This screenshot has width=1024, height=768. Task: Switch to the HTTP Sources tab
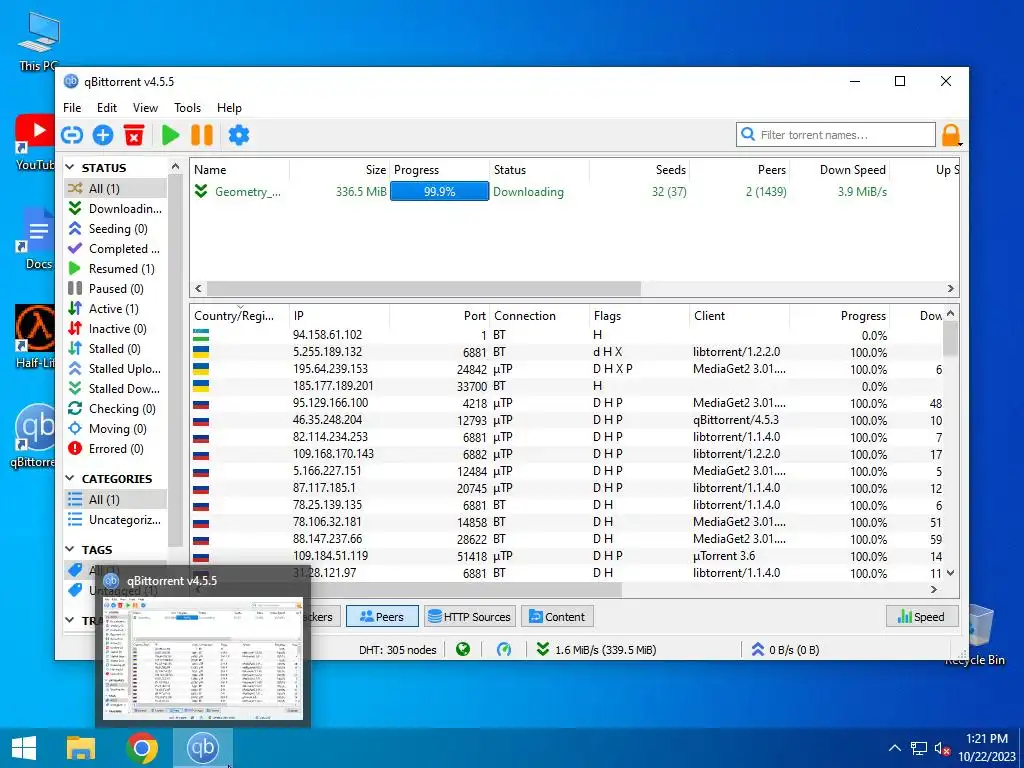click(470, 616)
